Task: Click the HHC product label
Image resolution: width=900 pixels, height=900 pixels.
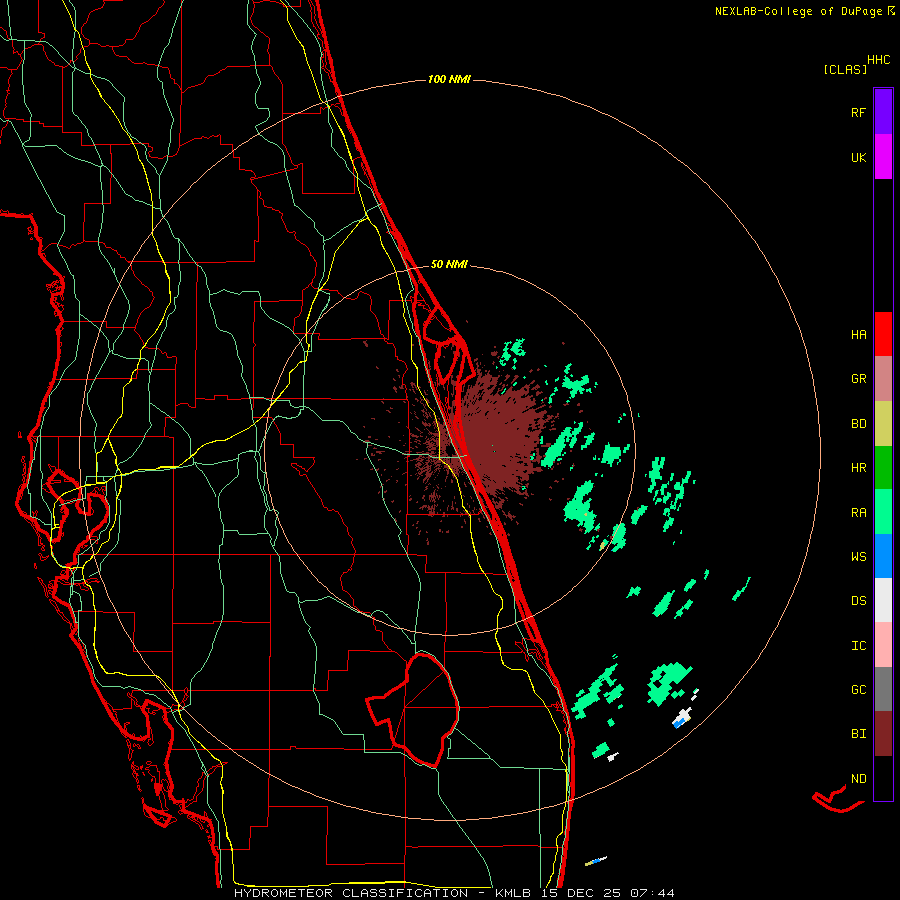Action: (878, 60)
